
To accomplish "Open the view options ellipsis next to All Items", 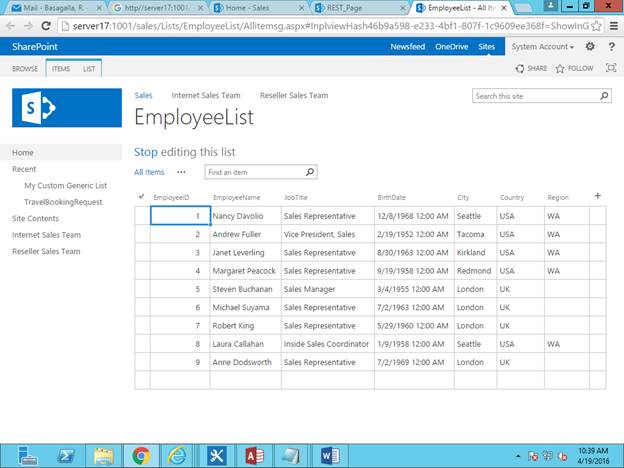I will click(x=181, y=172).
